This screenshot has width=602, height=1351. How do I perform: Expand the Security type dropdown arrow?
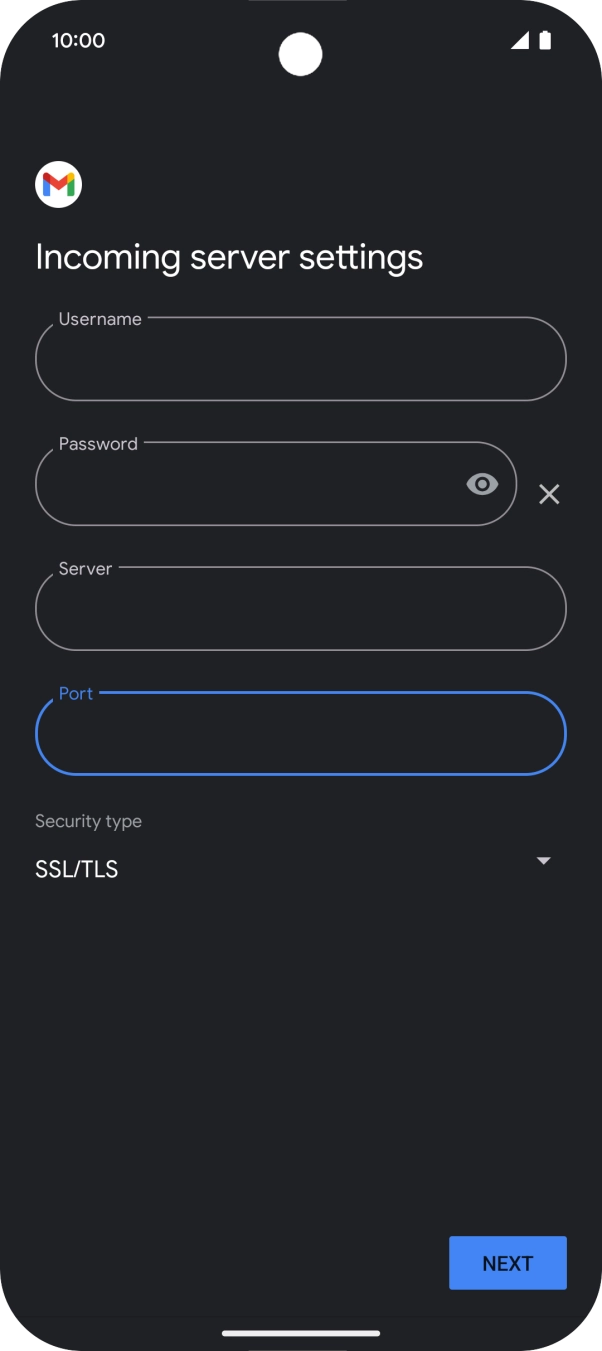(x=543, y=861)
